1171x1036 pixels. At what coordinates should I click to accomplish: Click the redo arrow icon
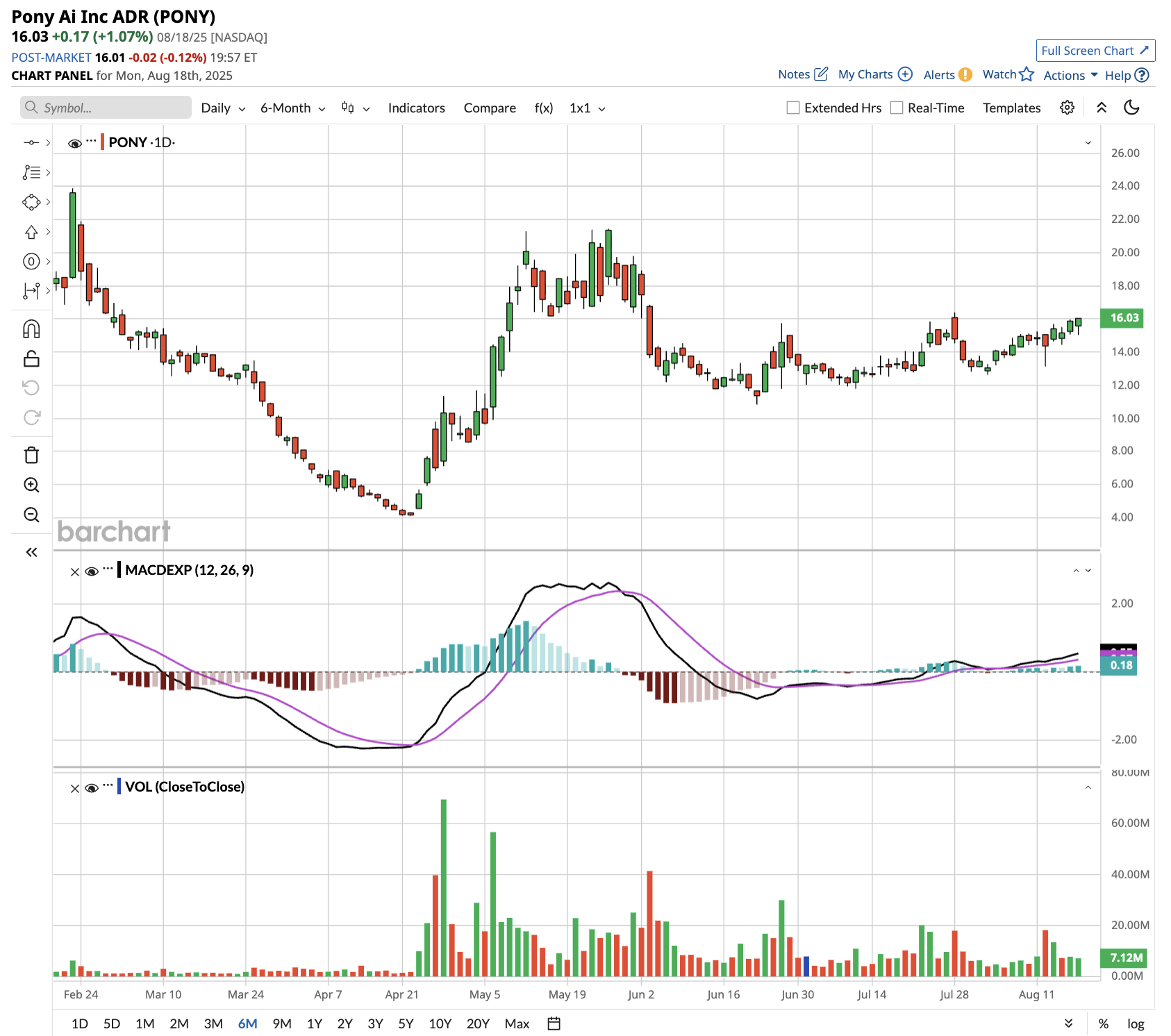point(31,417)
